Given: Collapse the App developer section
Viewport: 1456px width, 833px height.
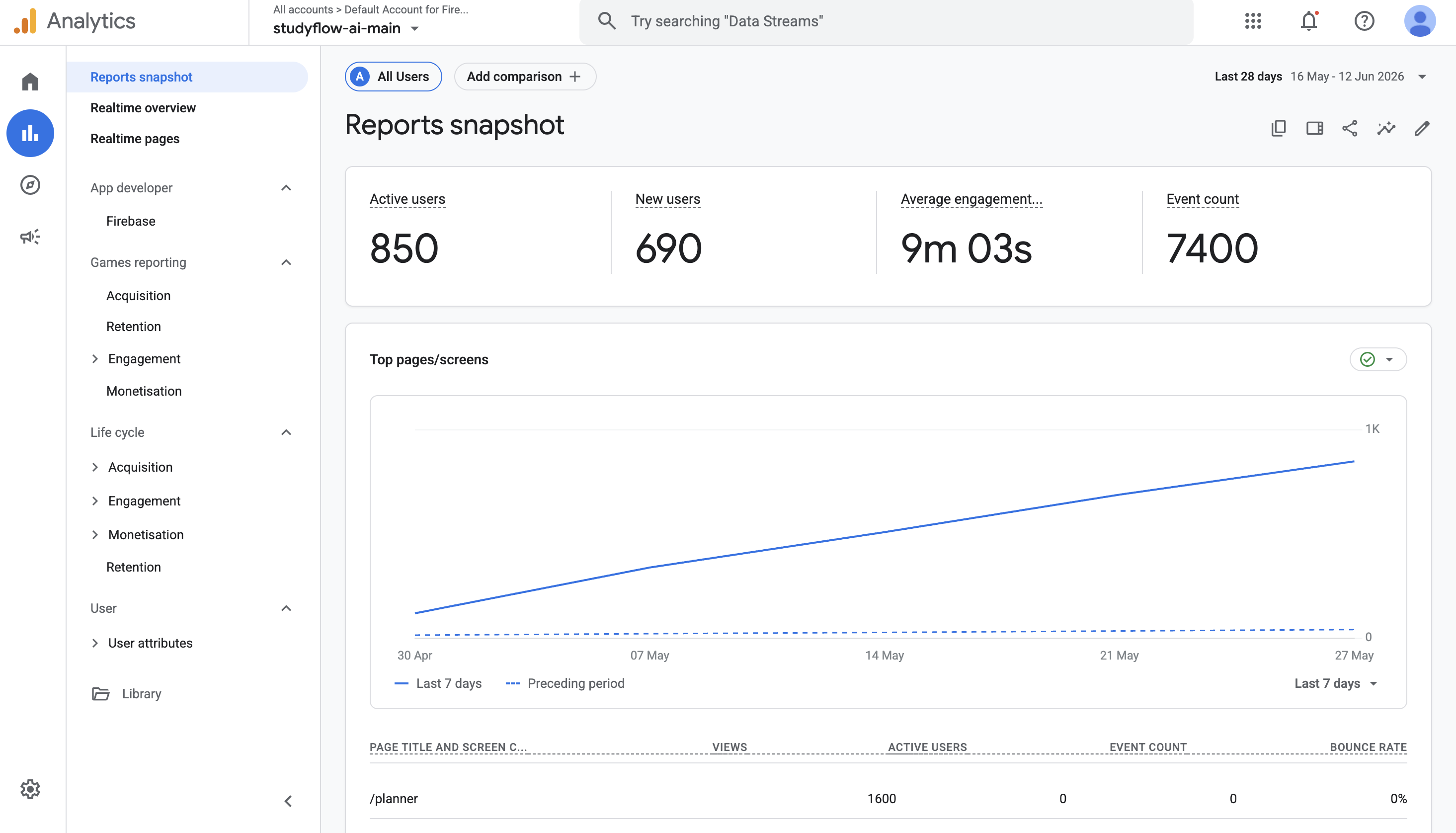Looking at the screenshot, I should [x=287, y=188].
